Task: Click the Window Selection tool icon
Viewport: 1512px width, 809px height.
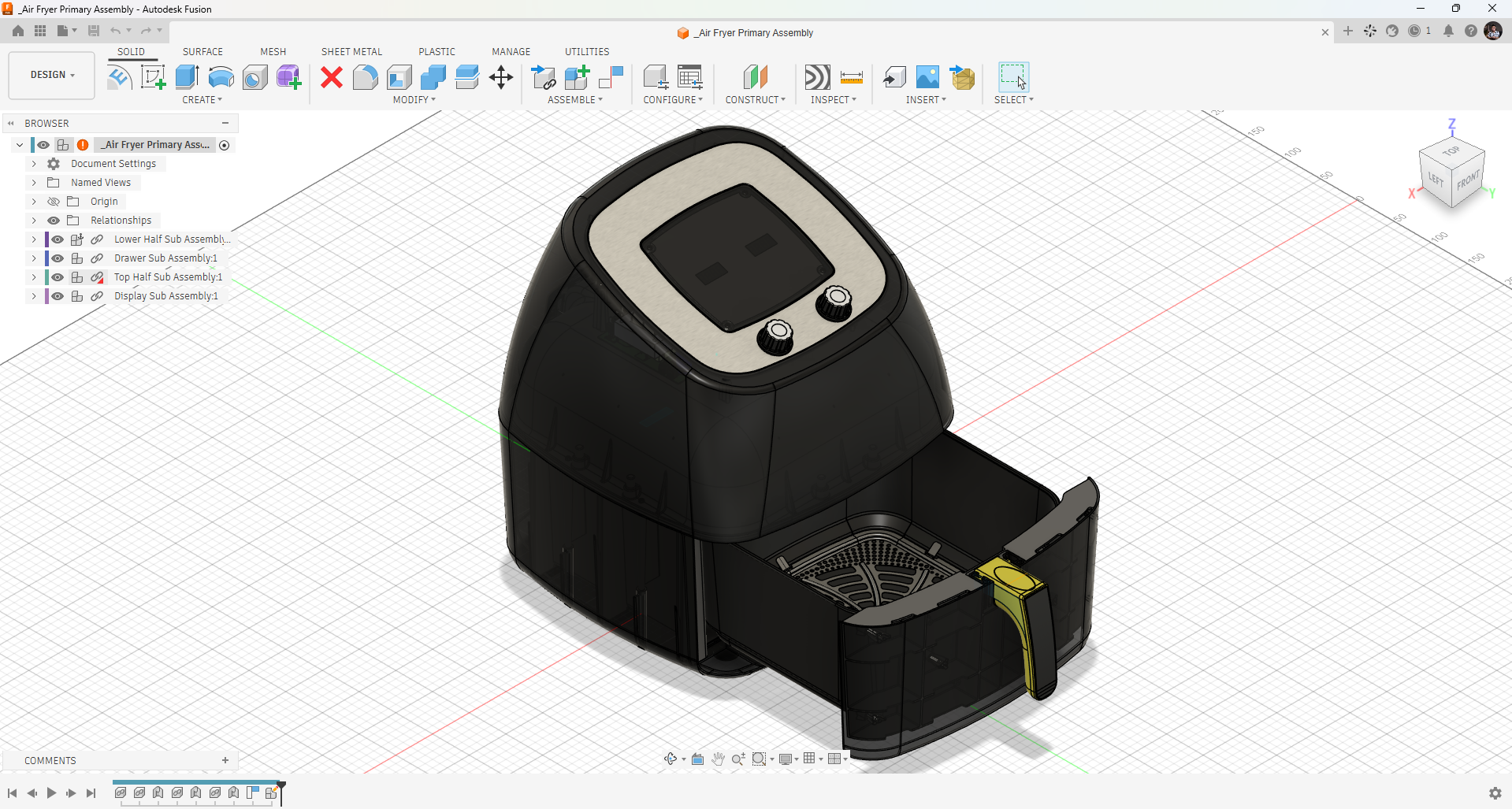Action: 1013,77
